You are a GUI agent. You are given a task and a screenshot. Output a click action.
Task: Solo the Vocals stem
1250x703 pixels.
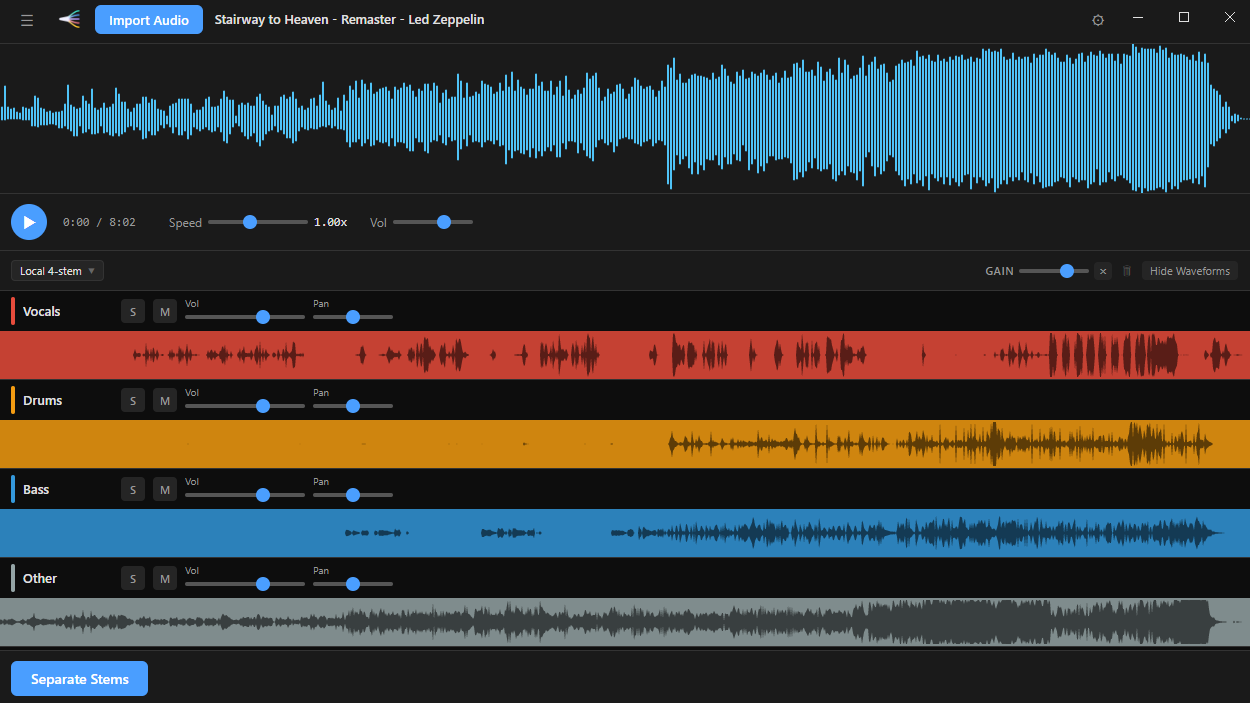coord(132,312)
